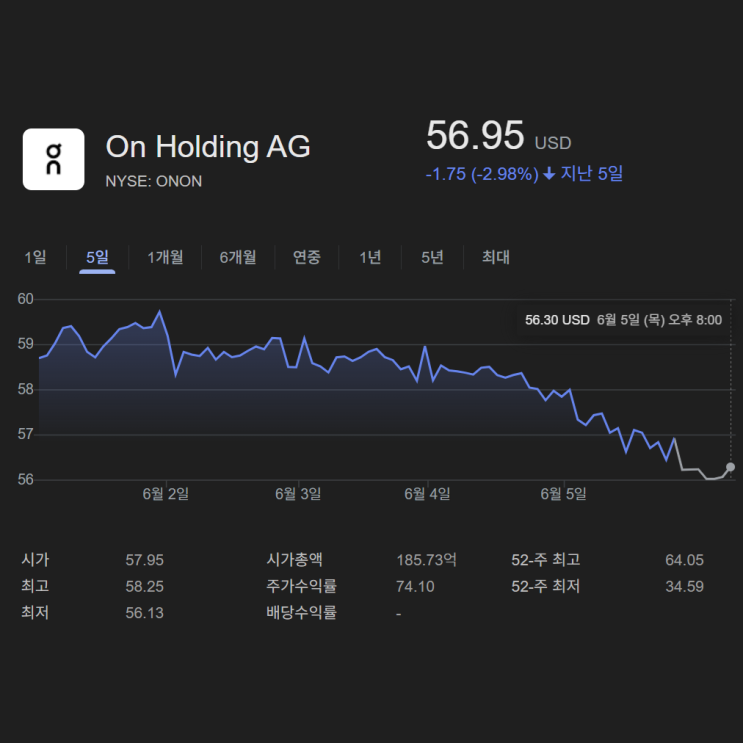Click the 최고 high price label

coord(35,586)
